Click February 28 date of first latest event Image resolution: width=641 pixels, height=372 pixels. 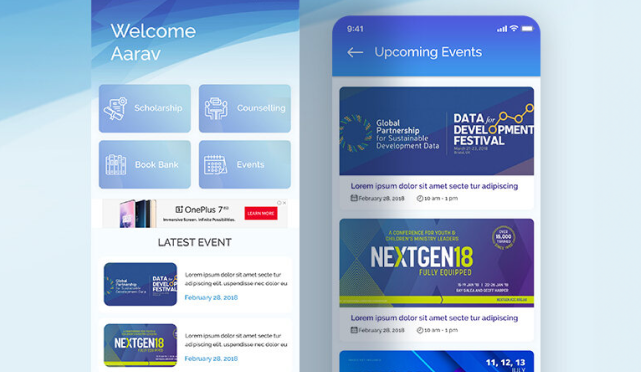click(211, 298)
